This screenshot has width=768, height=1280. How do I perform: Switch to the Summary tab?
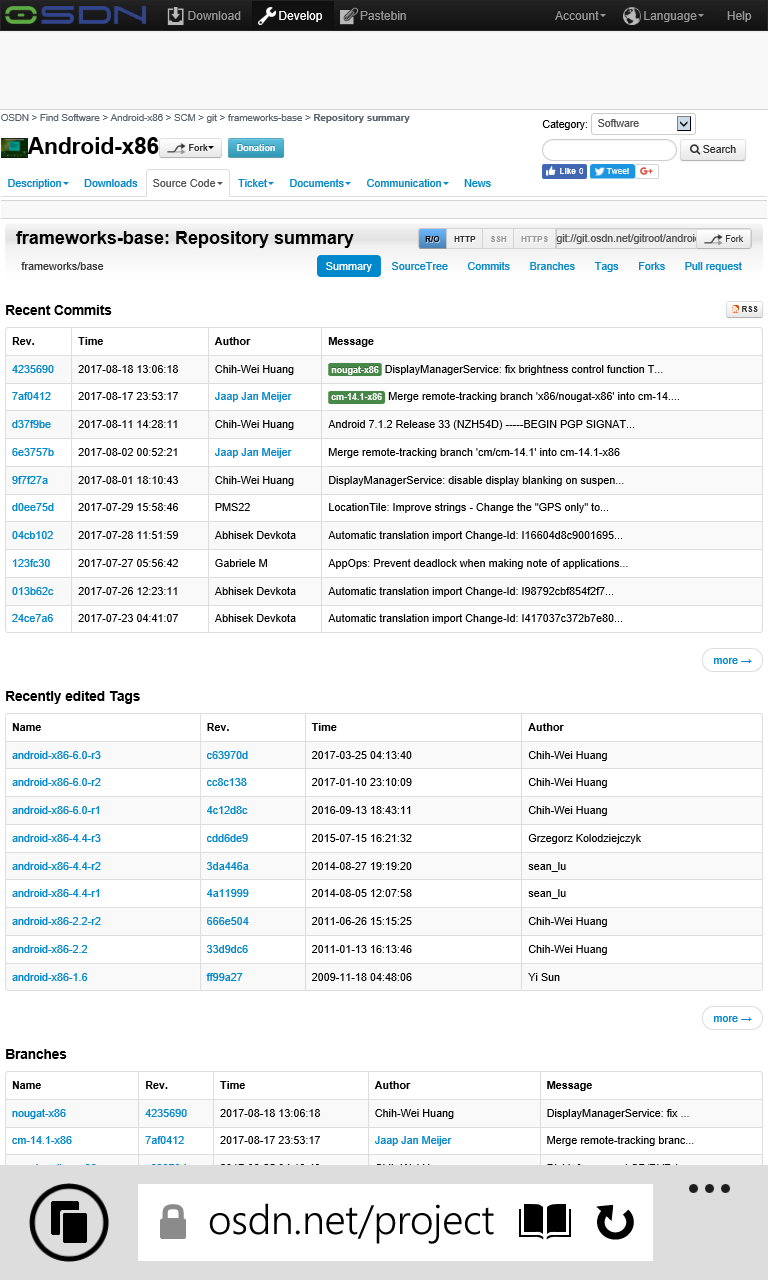349,266
